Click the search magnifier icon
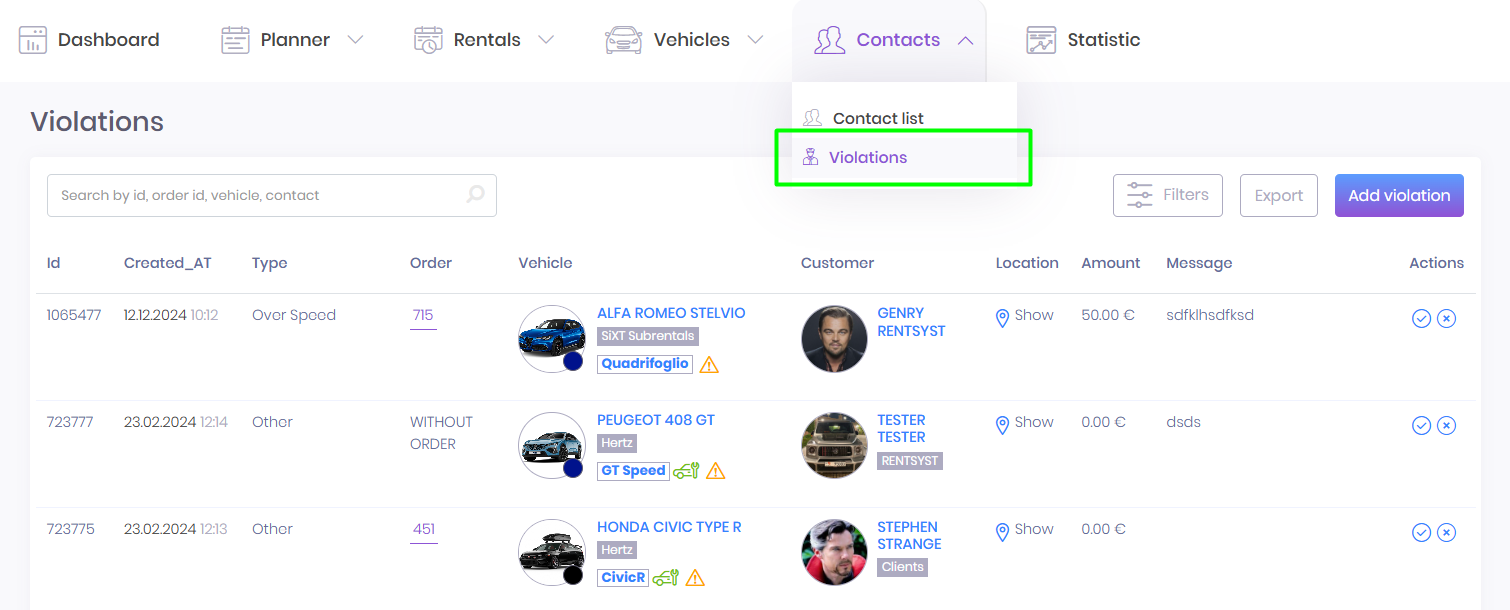This screenshot has height=610, width=1510. (x=475, y=195)
